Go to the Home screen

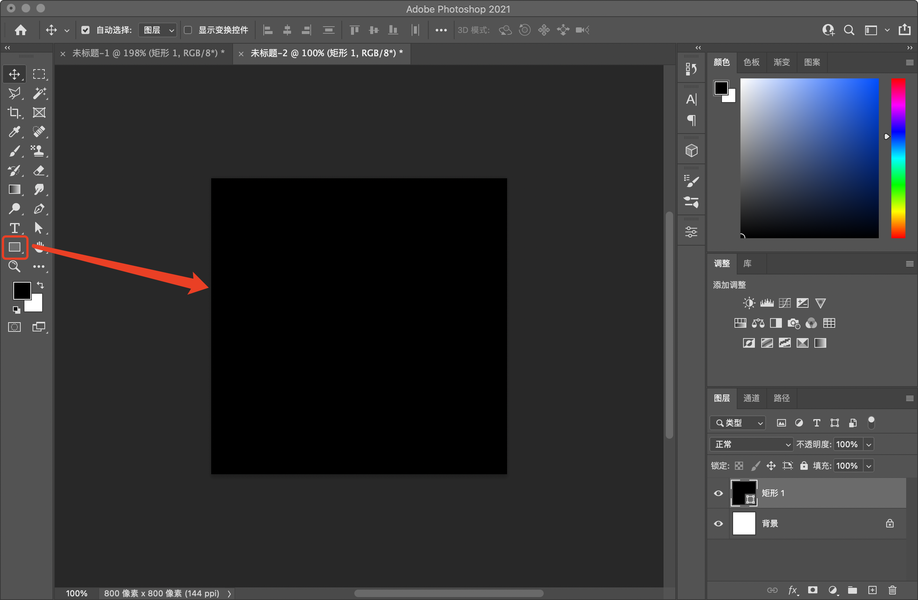click(x=20, y=30)
